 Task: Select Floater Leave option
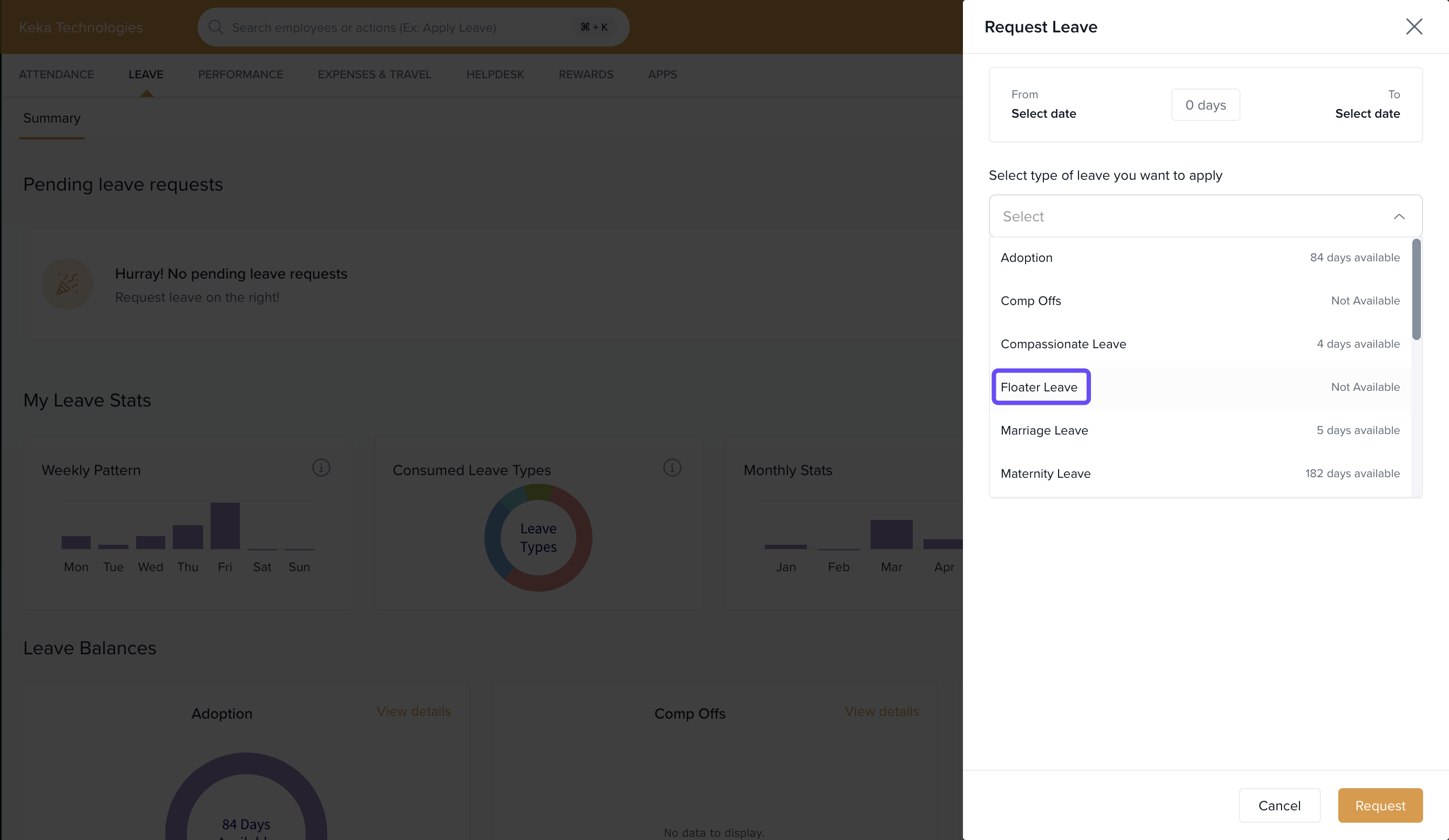tap(1039, 387)
